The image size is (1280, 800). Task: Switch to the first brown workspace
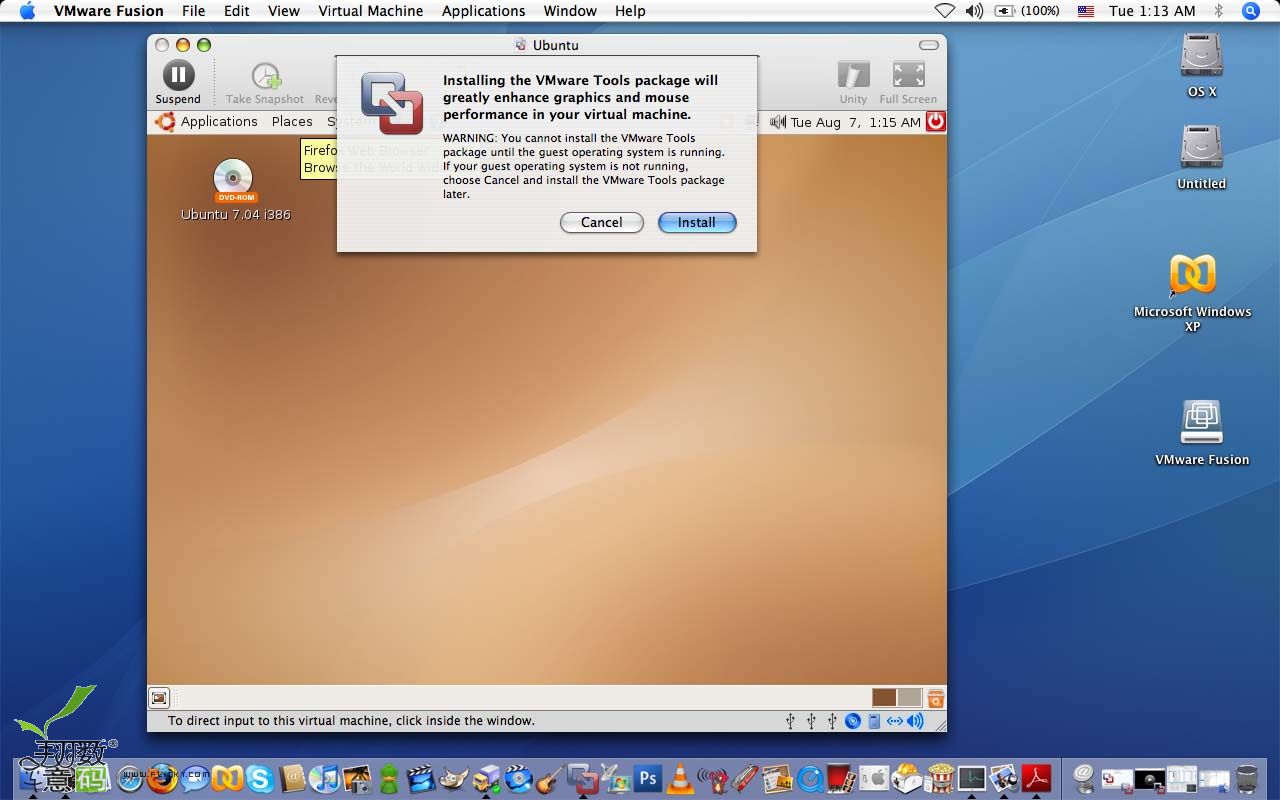point(884,698)
